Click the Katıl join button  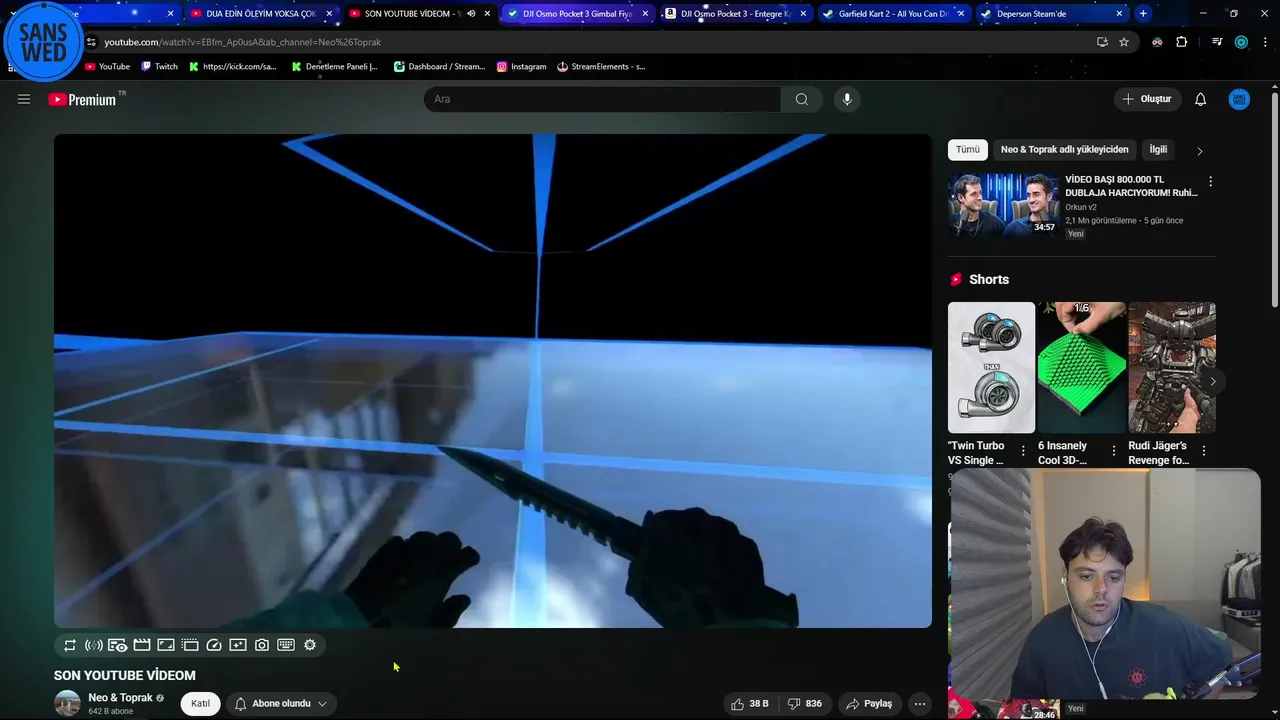200,704
